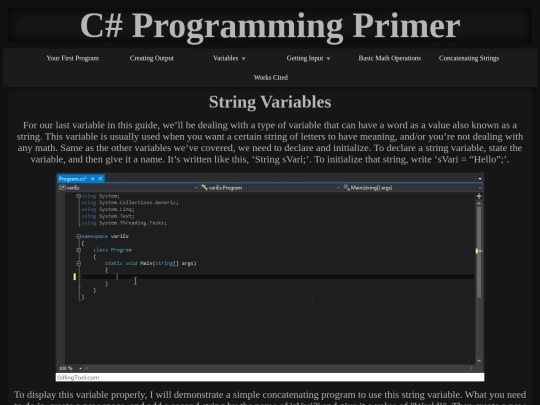The height and width of the screenshot is (405, 540).
Task: Click the String Variables heading
Action: click(270, 102)
